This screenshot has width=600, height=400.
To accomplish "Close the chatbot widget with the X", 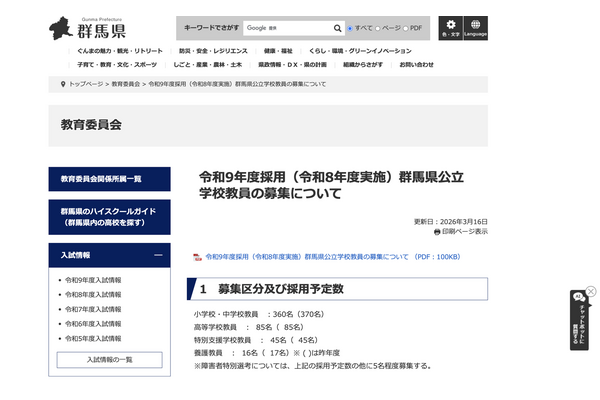I will tap(591, 291).
